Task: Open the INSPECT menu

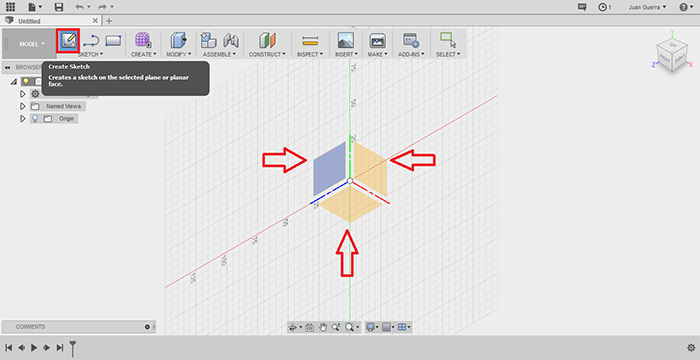Action: click(310, 54)
